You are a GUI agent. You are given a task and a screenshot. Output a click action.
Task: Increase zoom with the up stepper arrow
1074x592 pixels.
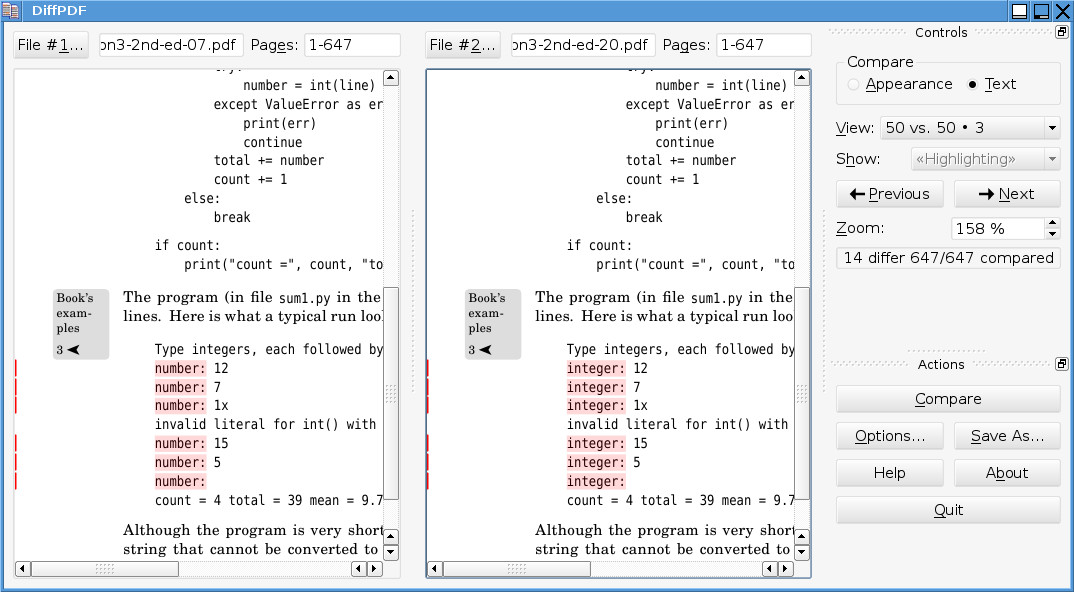coord(1053,223)
